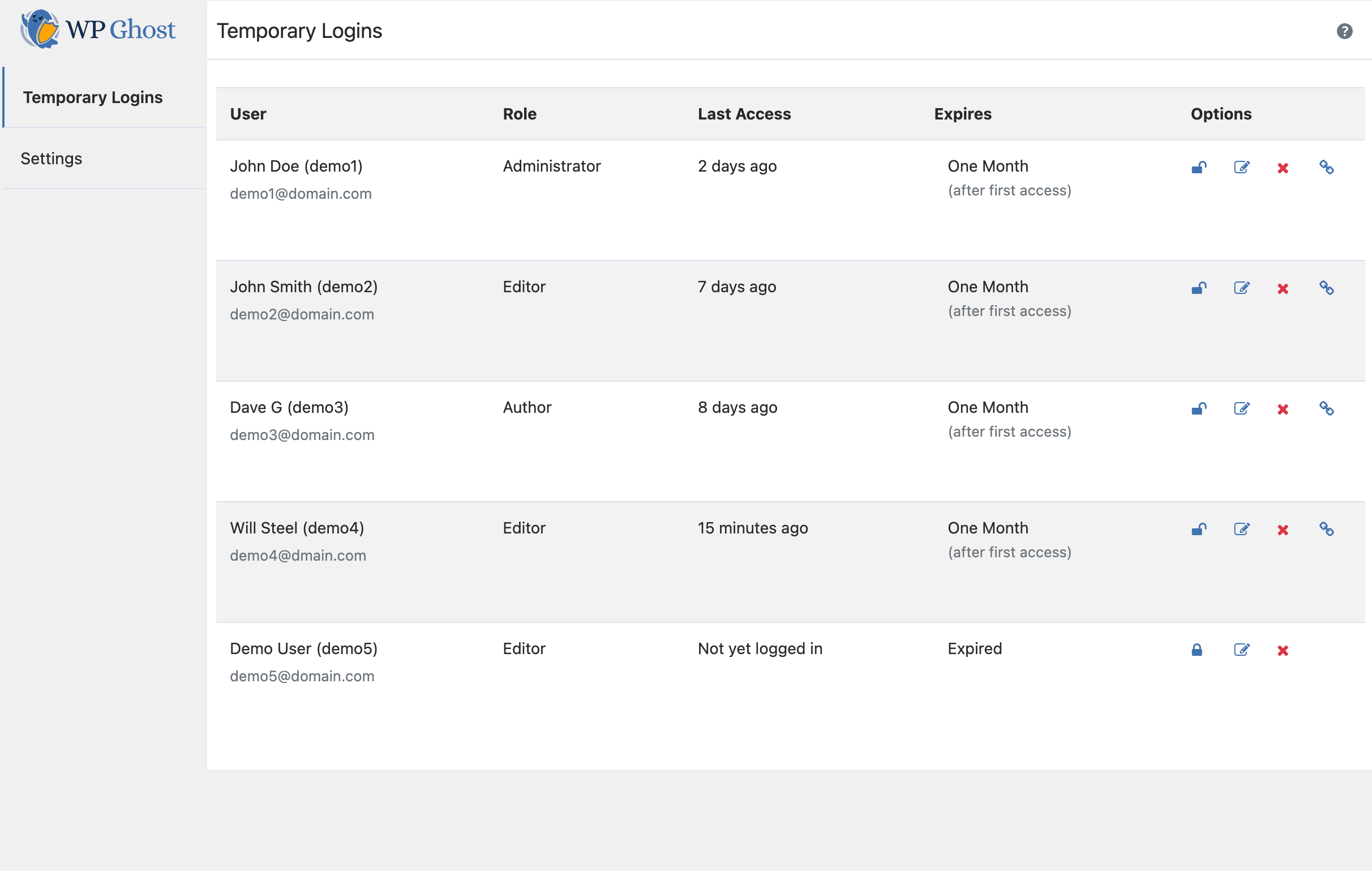Open the edit icon for Dave G
This screenshot has width=1372, height=871.
[x=1241, y=409]
